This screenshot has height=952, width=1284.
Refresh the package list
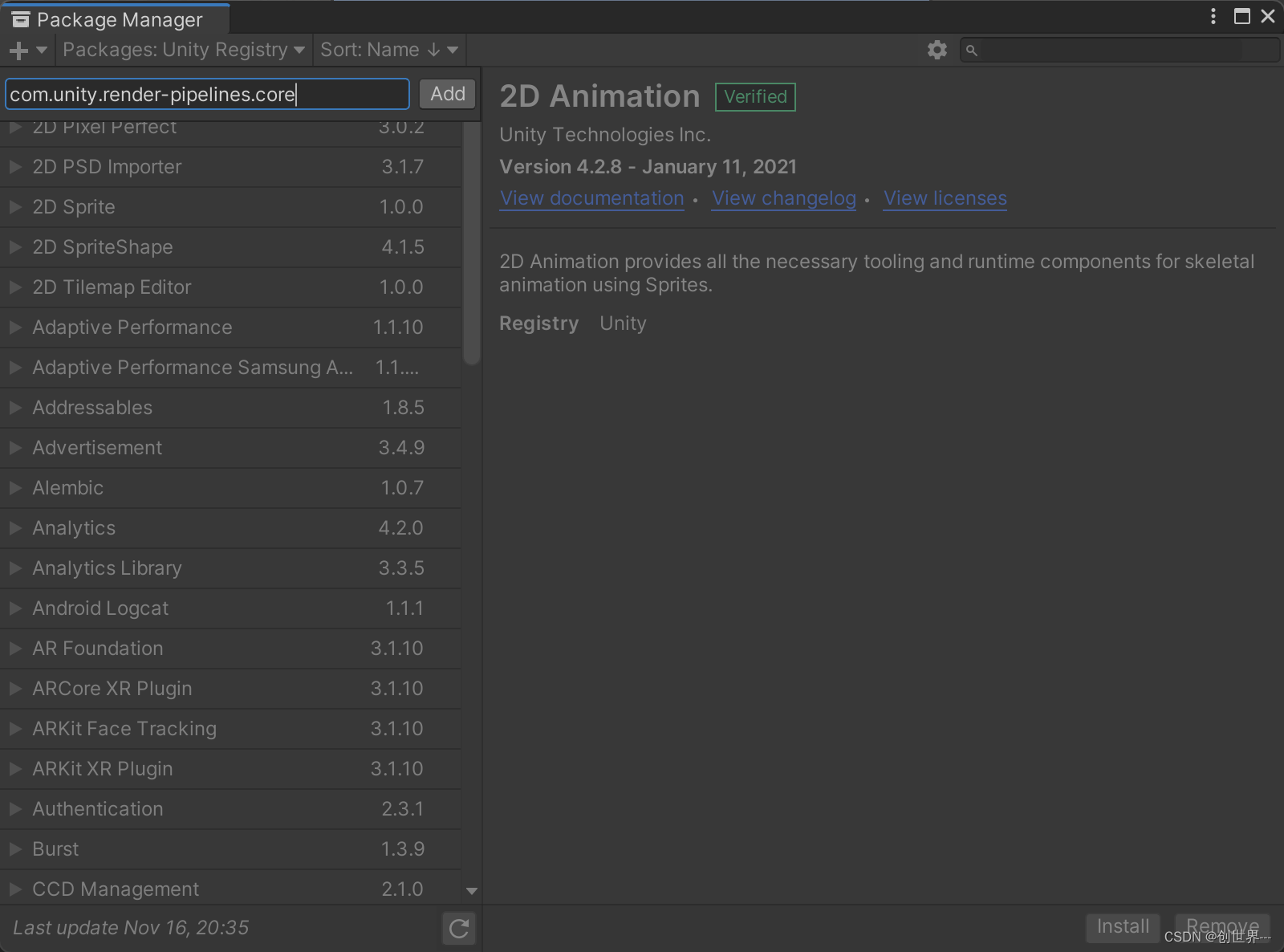click(x=458, y=928)
